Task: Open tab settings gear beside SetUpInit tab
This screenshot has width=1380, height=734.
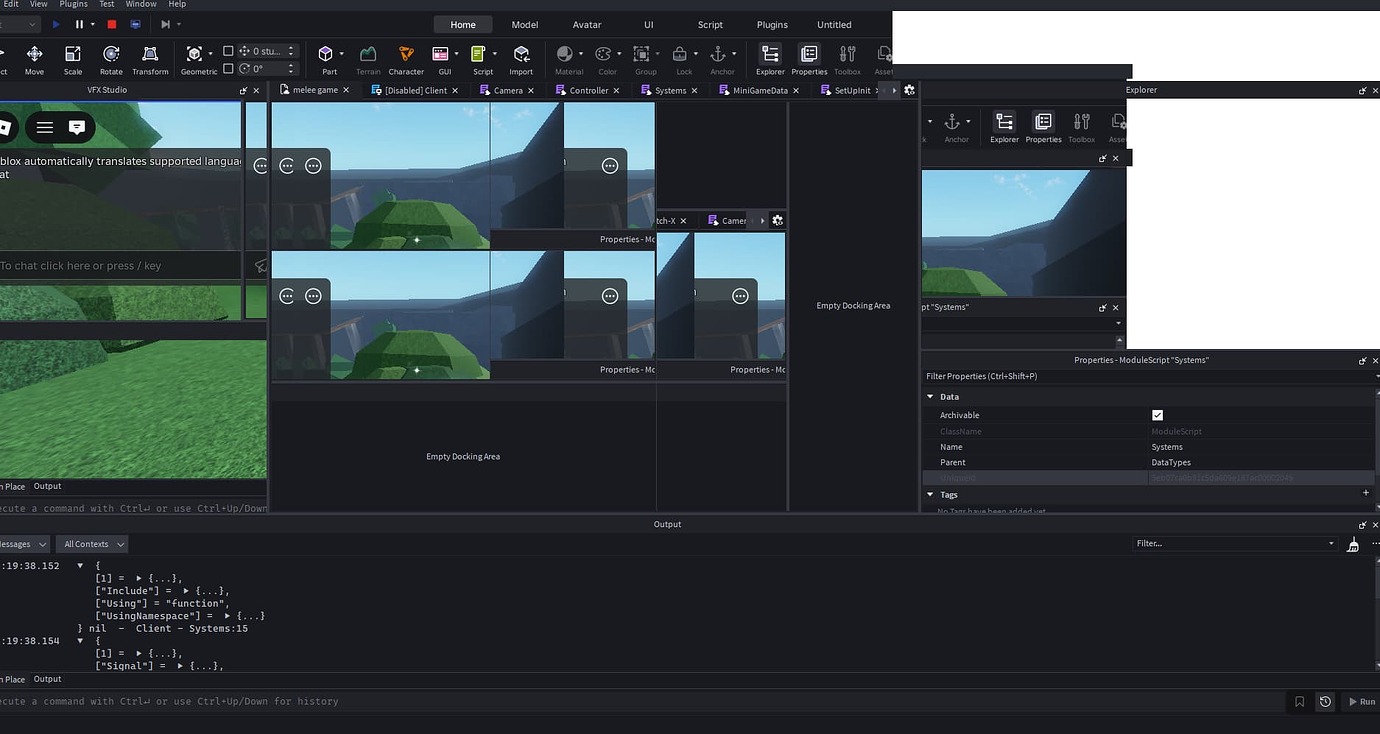Action: click(909, 90)
